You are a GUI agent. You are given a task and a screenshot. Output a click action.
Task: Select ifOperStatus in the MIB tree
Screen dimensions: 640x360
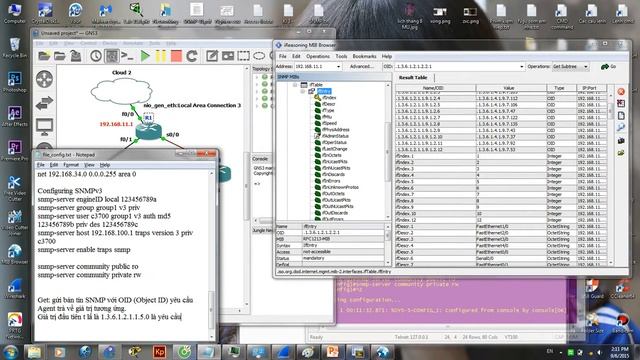click(334, 142)
